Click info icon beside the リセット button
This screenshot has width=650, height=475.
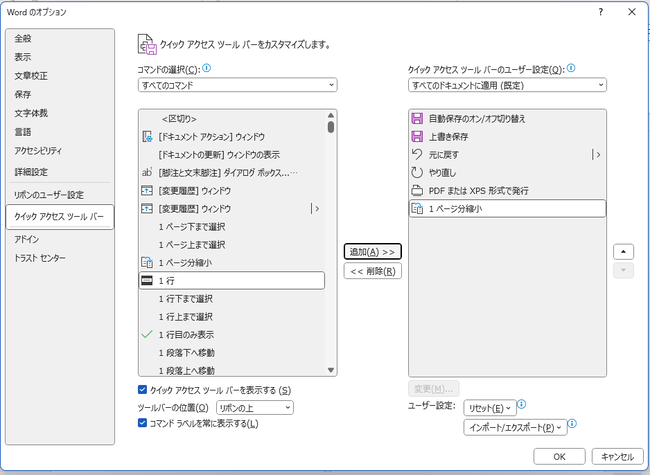[x=522, y=404]
